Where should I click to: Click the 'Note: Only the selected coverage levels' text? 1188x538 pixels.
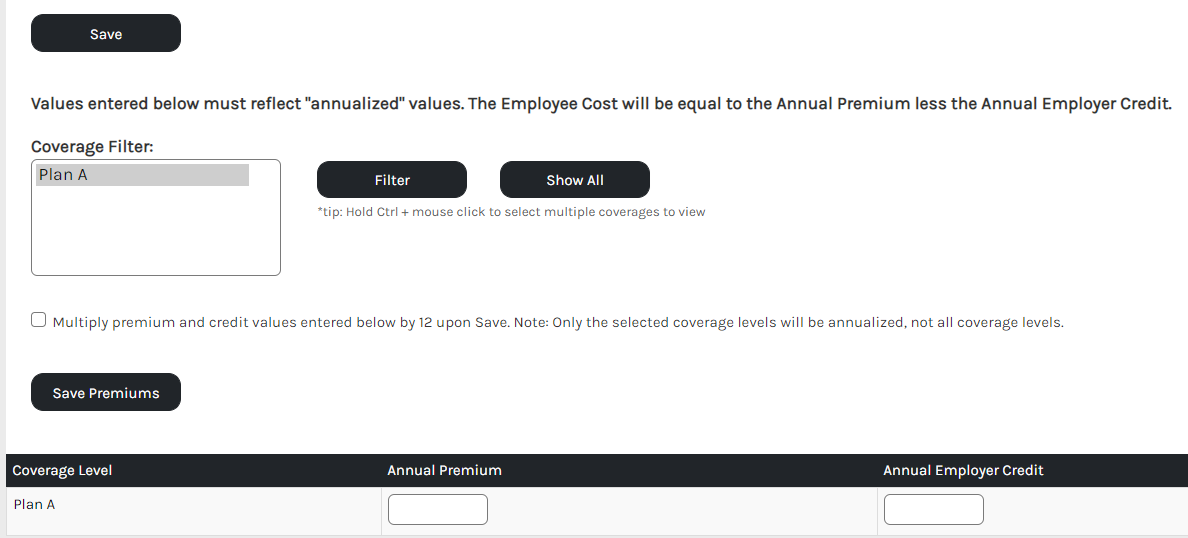point(790,323)
